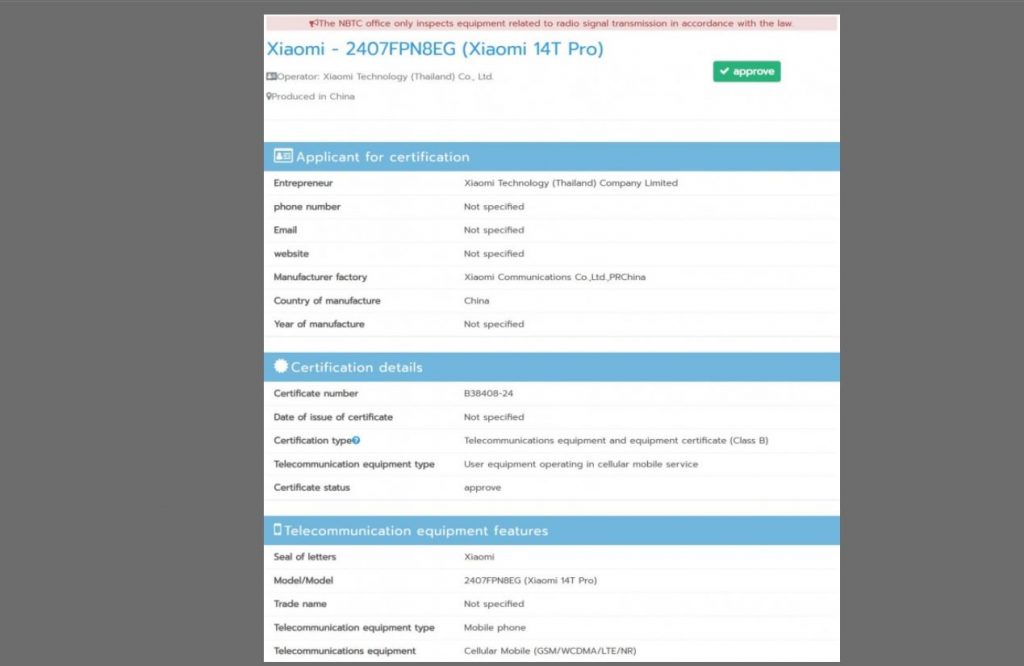
Task: Select the Certificate status value approve
Action: (483, 488)
